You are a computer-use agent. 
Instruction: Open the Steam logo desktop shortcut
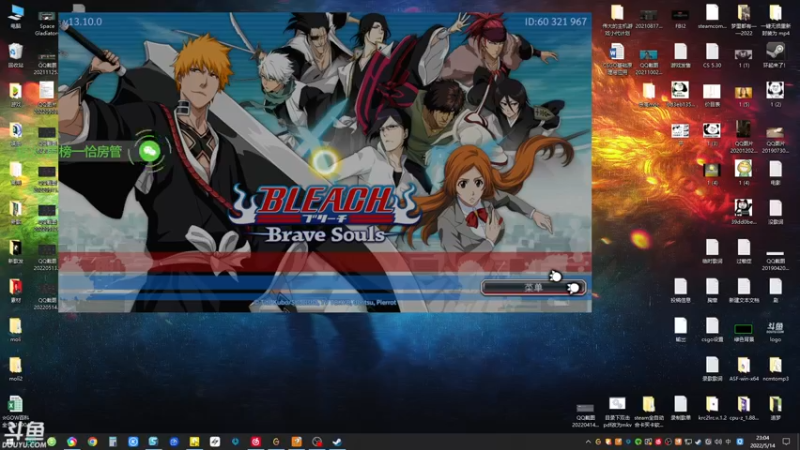point(775,55)
